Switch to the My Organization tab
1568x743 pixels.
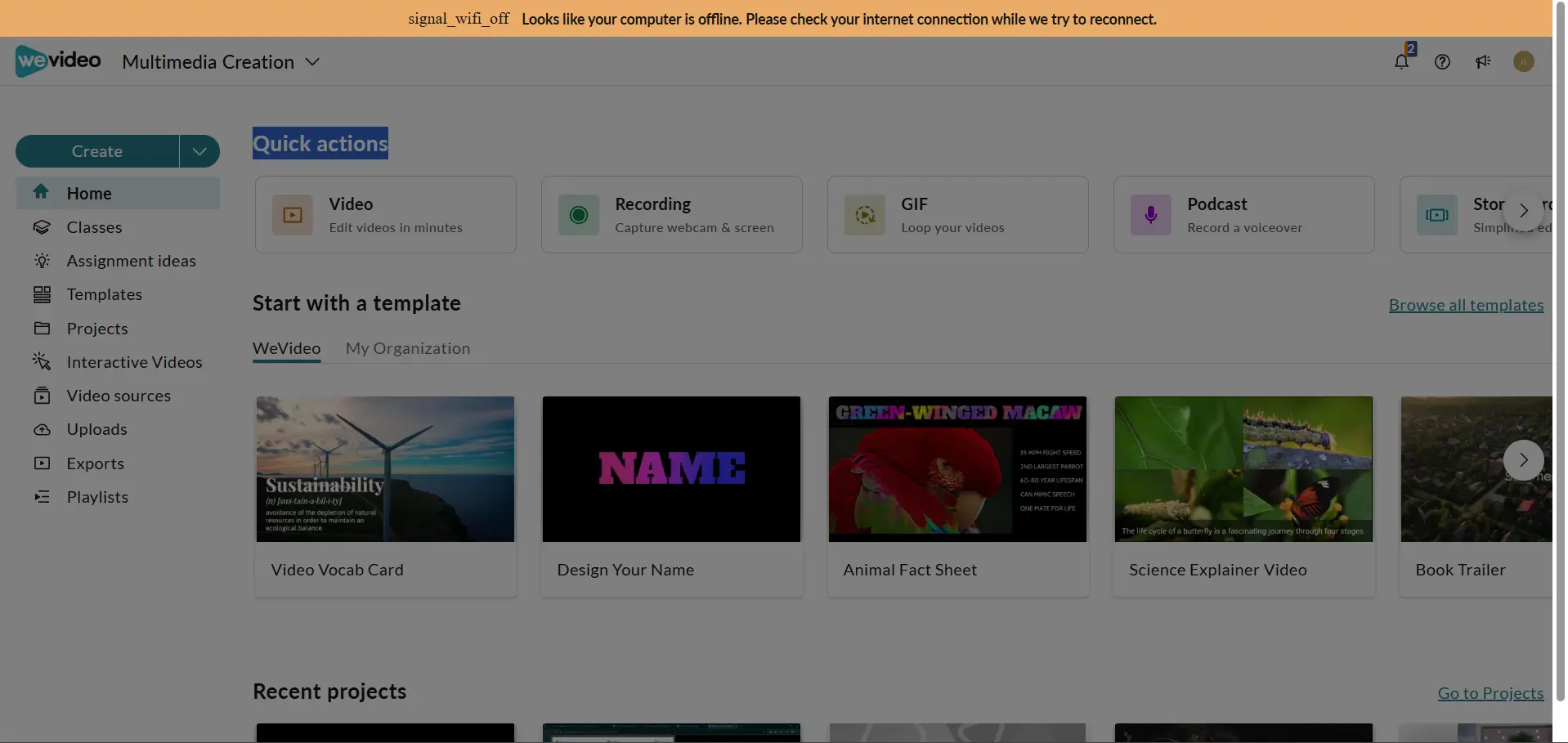[408, 348]
